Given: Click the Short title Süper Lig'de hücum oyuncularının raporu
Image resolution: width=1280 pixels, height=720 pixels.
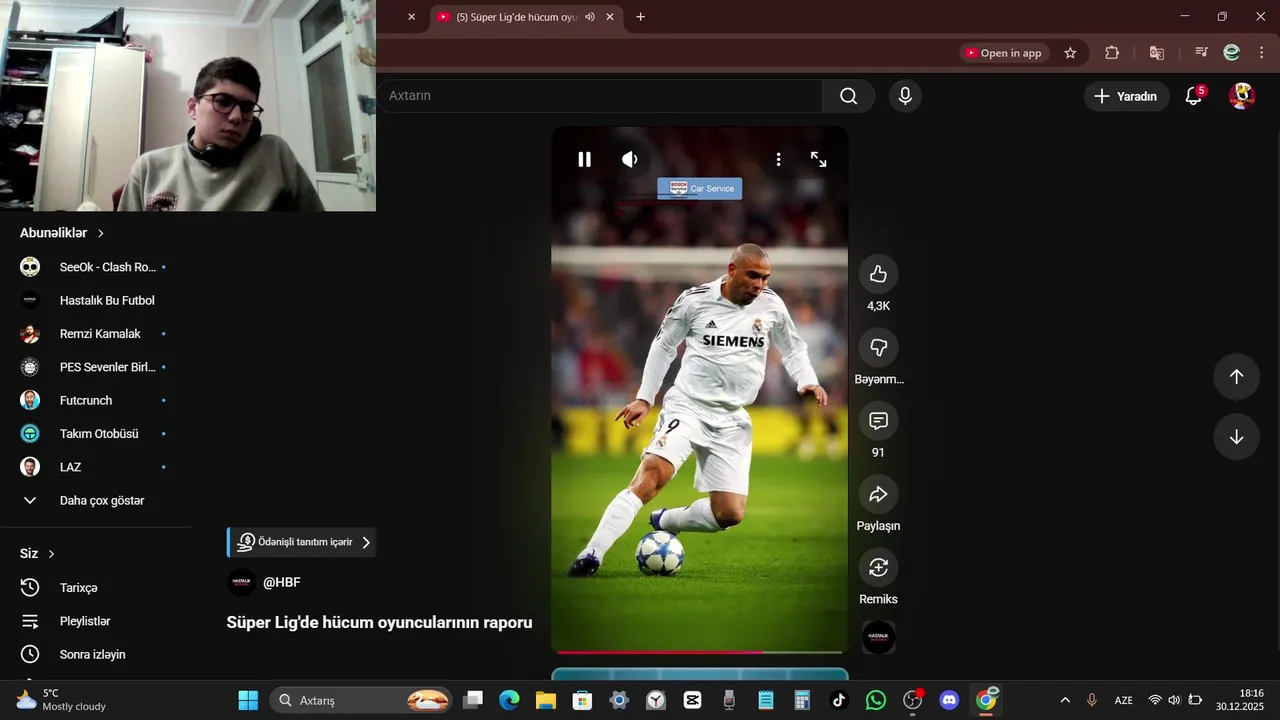Looking at the screenshot, I should pyautogui.click(x=379, y=622).
